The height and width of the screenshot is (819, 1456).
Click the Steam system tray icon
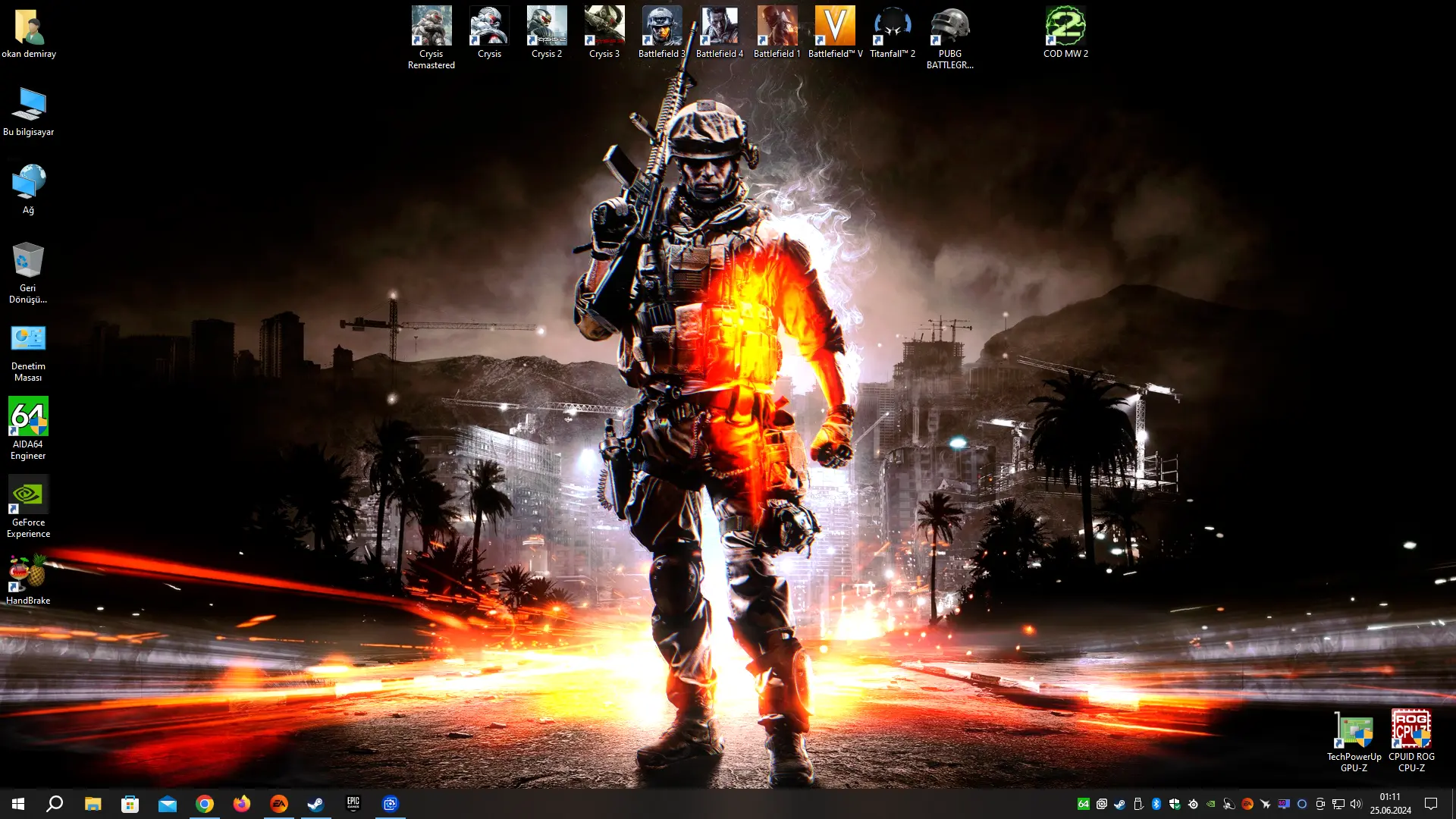(x=1120, y=804)
